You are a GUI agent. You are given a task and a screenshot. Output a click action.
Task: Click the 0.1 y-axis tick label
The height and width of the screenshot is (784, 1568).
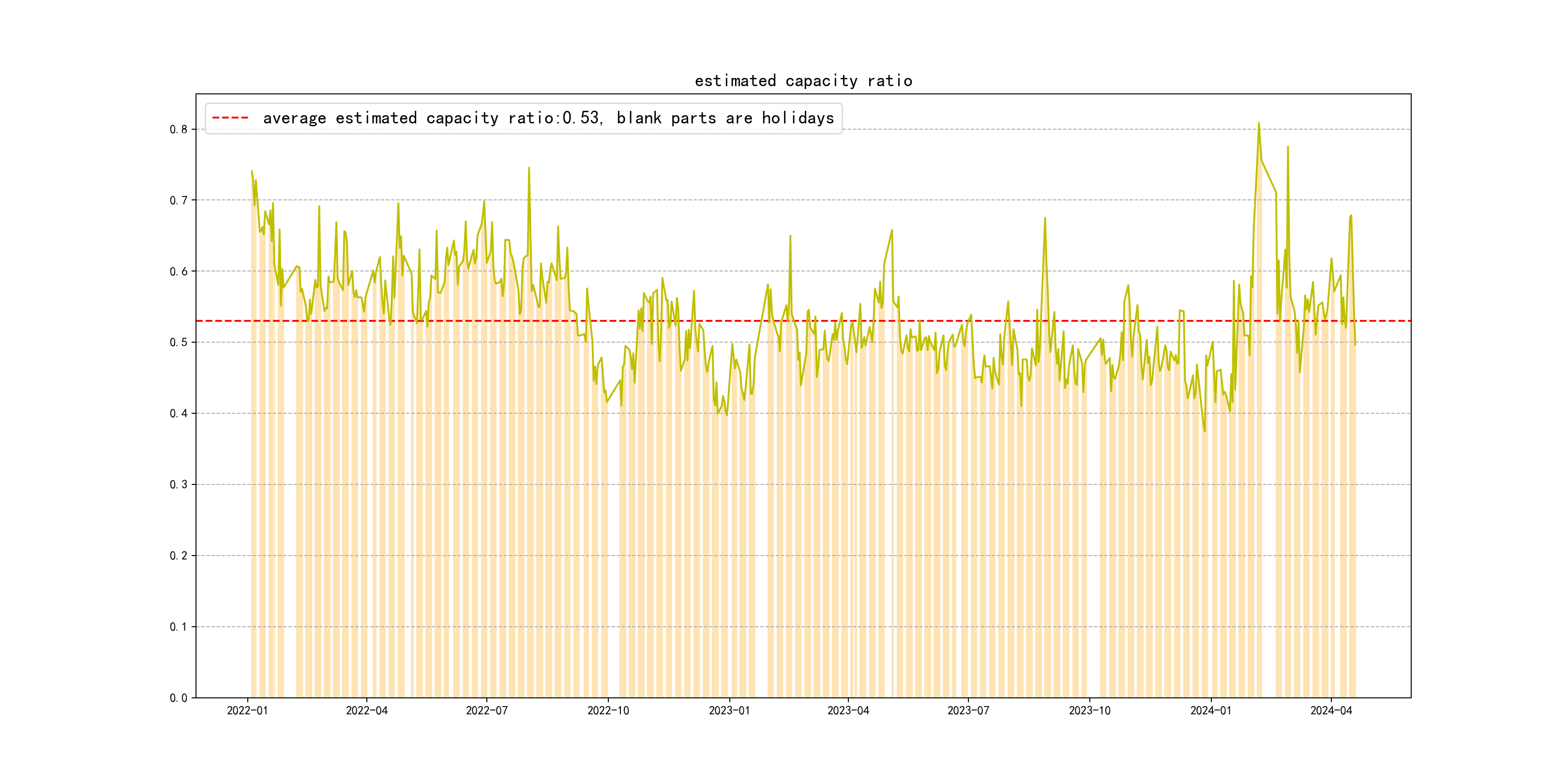(x=179, y=627)
